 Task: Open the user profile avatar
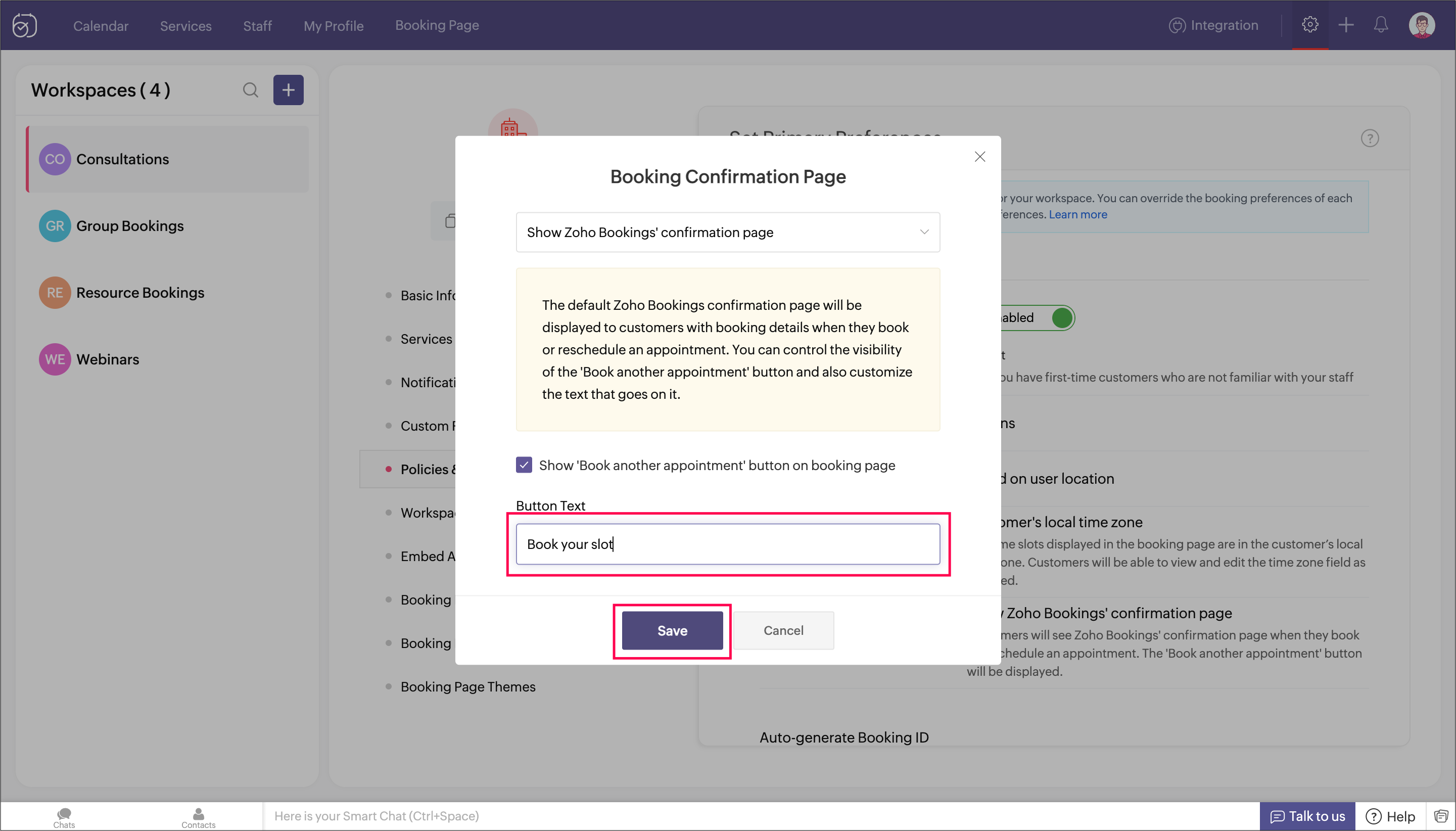point(1421,25)
